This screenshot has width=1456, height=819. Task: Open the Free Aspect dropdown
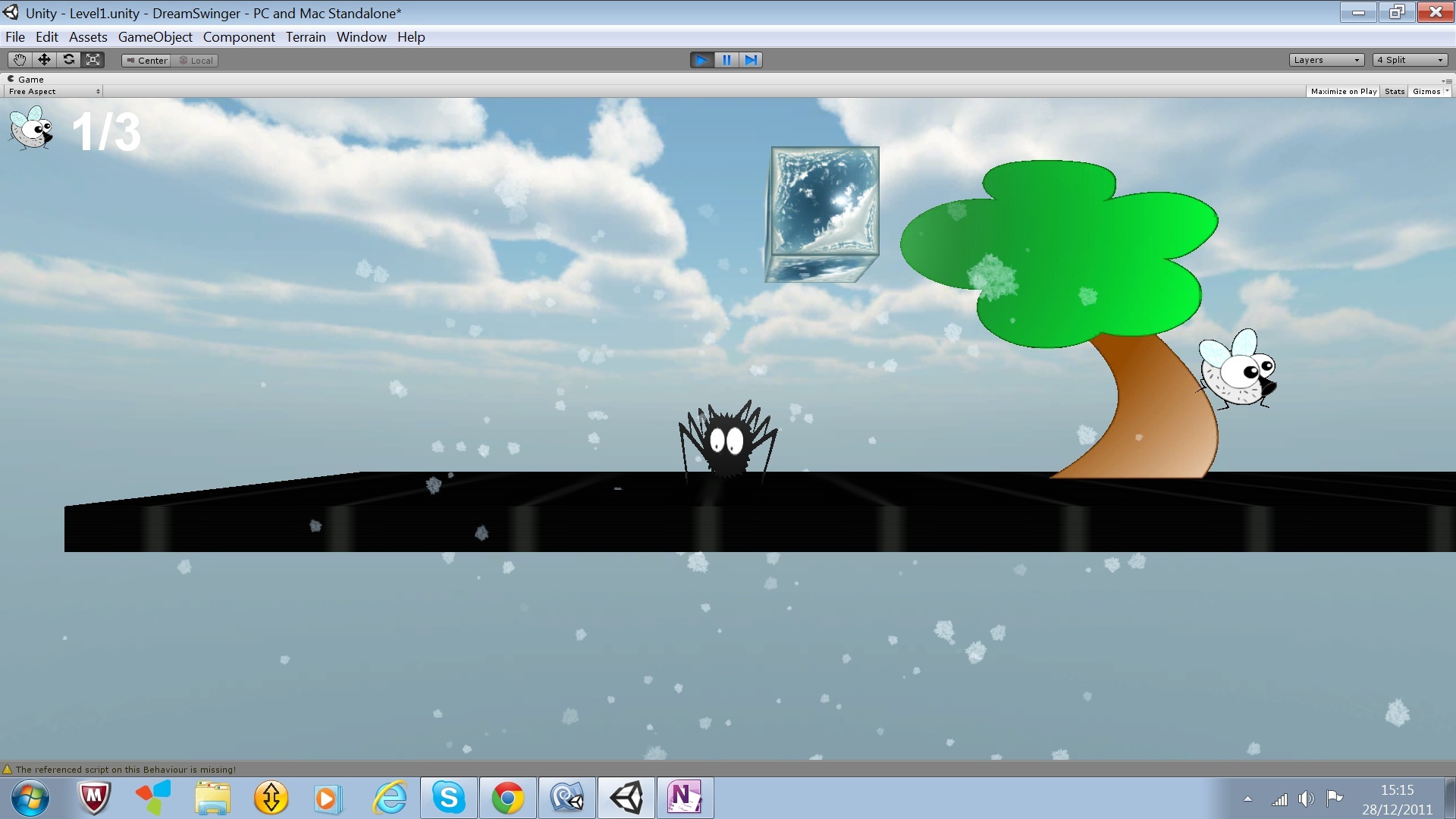pos(54,92)
